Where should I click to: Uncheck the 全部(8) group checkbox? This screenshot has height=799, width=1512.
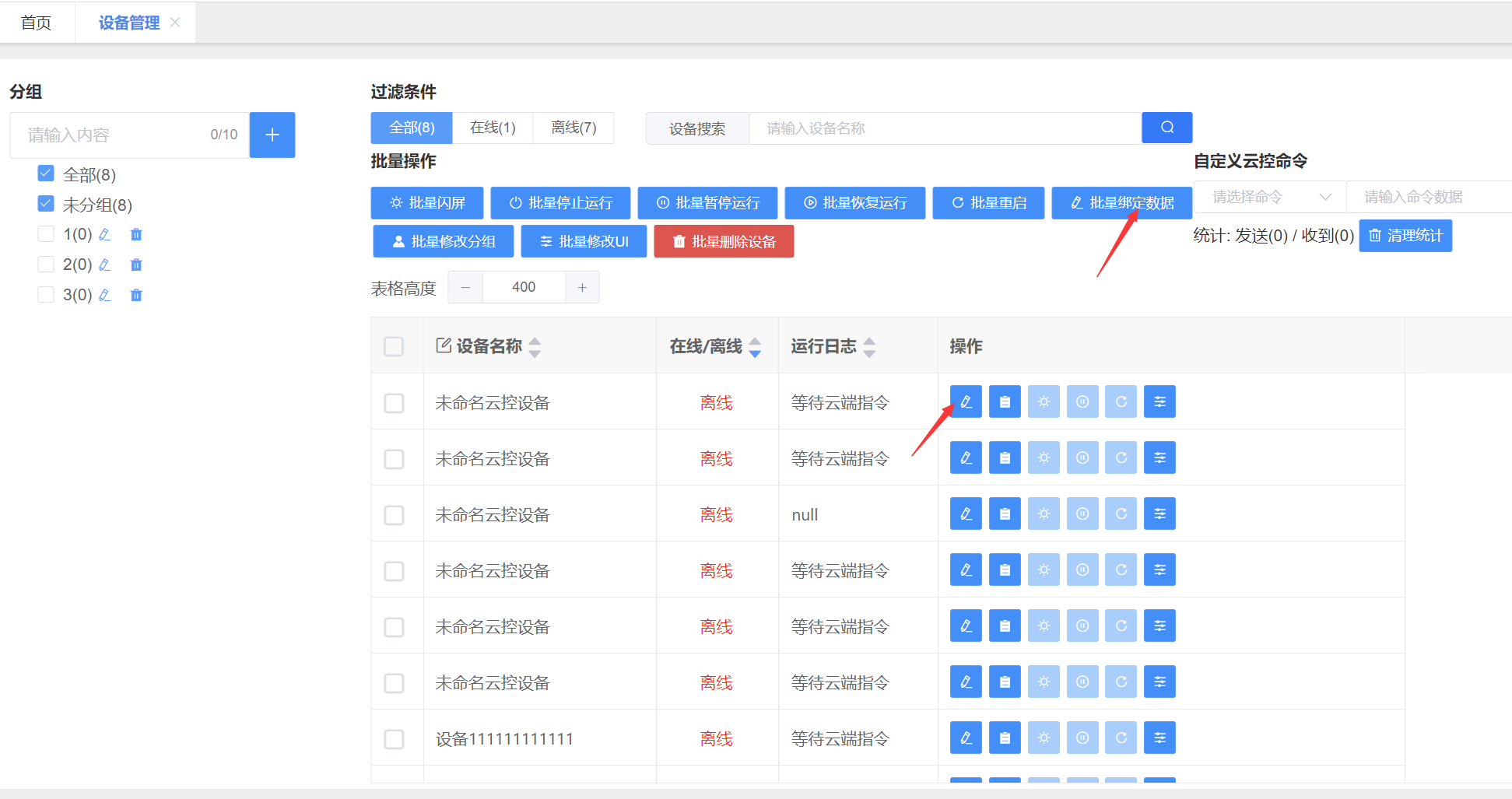pos(46,173)
